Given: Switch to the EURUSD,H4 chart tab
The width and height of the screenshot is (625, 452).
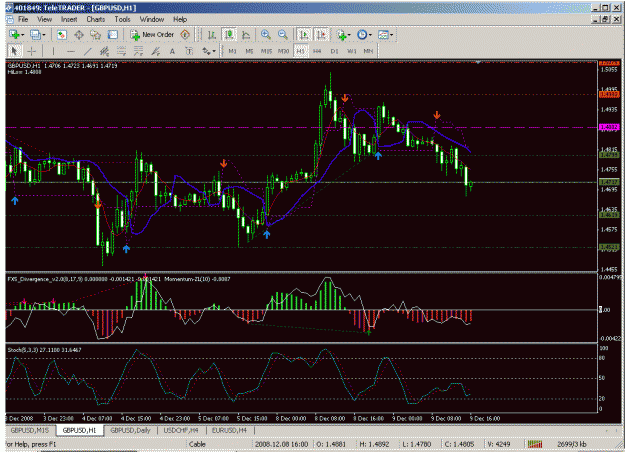Looking at the screenshot, I should click(229, 430).
